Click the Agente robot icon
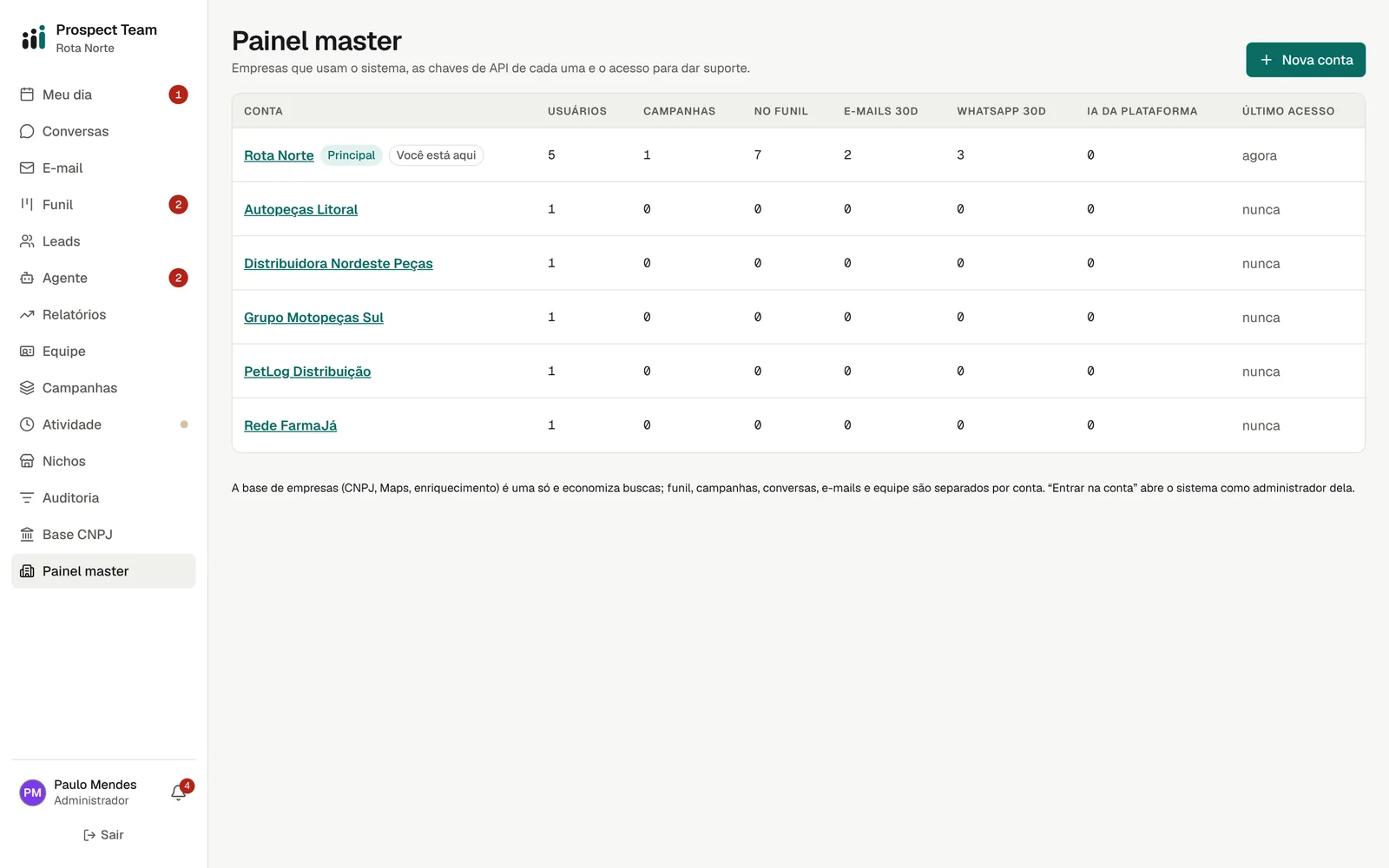The image size is (1389, 868). (27, 278)
